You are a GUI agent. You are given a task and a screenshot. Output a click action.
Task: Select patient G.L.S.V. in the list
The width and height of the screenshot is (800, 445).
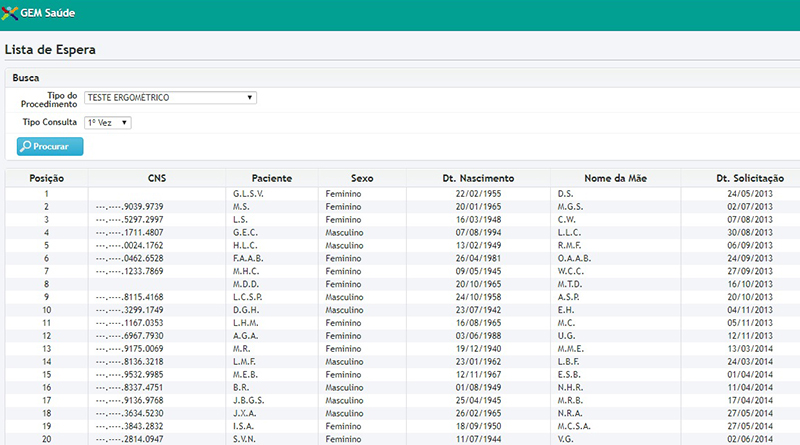248,194
